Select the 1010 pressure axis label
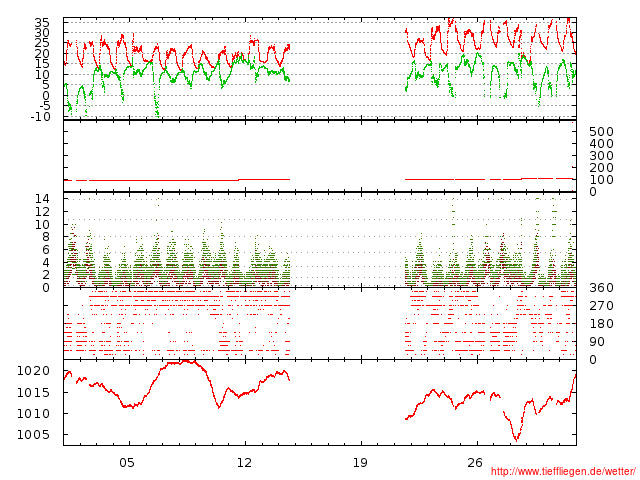Image resolution: width=640 pixels, height=480 pixels. pyautogui.click(x=33, y=414)
